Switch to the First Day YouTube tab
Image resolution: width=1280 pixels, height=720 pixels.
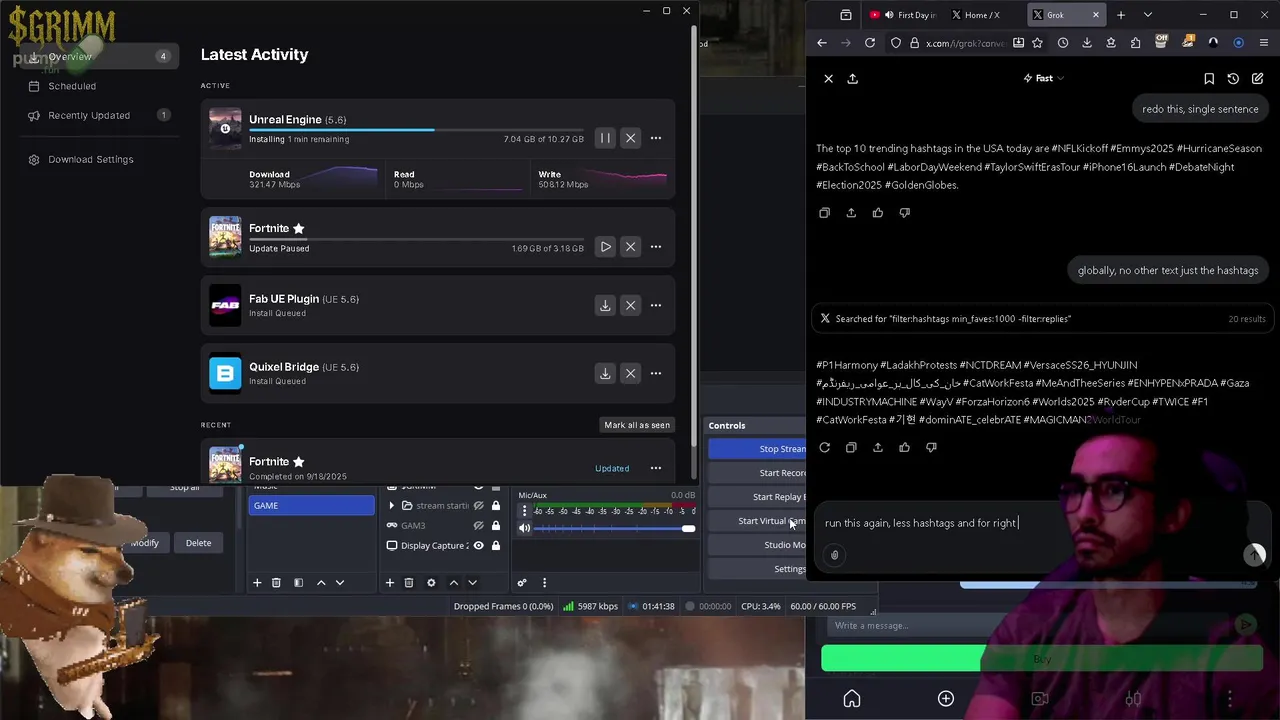pyautogui.click(x=903, y=15)
